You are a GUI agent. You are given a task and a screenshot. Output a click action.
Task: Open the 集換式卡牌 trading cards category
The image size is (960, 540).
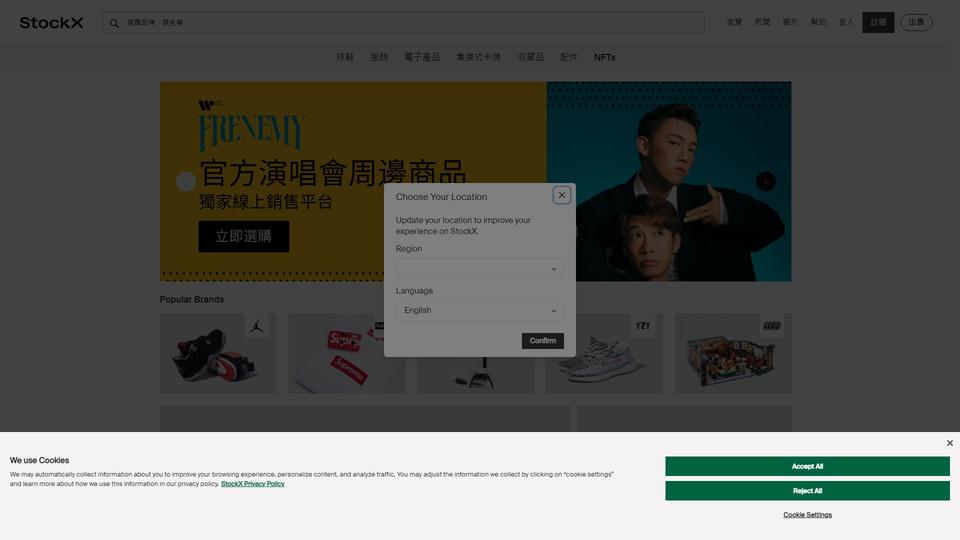pos(478,57)
